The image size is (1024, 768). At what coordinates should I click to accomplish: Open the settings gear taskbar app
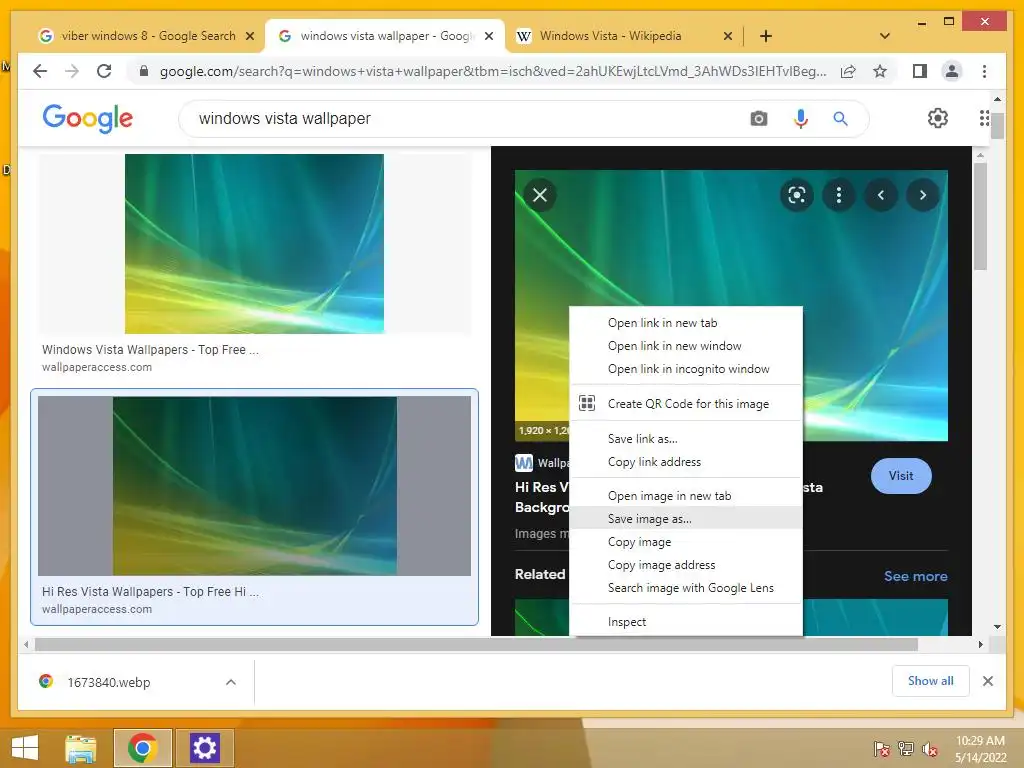[204, 748]
